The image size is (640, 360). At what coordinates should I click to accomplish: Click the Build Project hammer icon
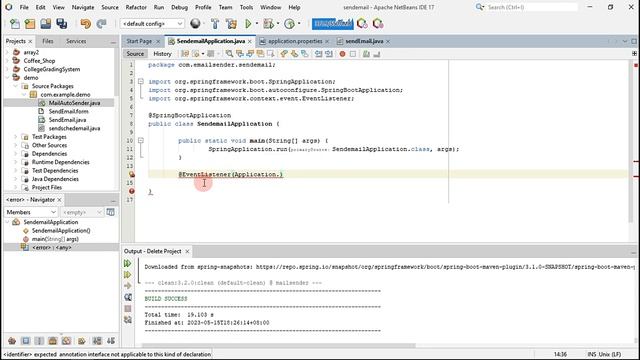215,24
